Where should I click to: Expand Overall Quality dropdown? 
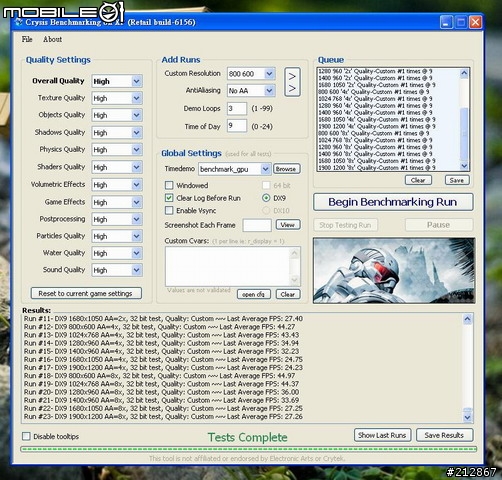[x=136, y=81]
